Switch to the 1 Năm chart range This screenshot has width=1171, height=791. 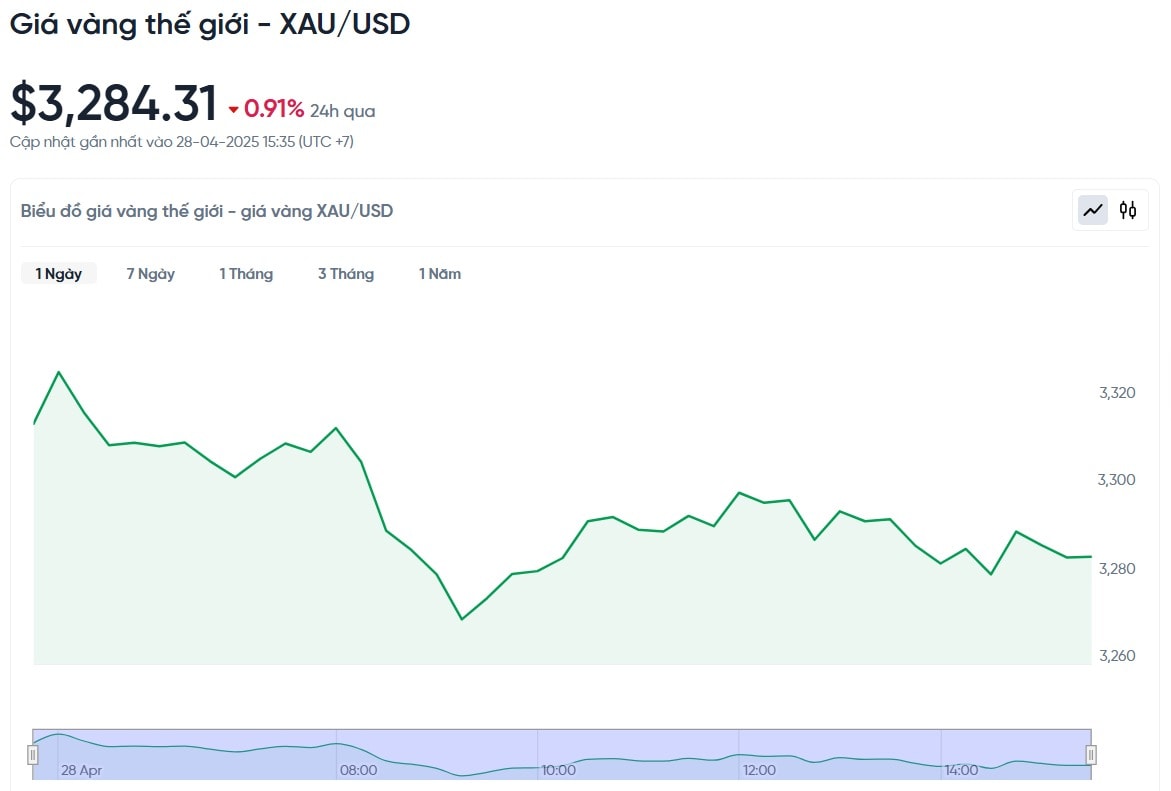[x=440, y=274]
